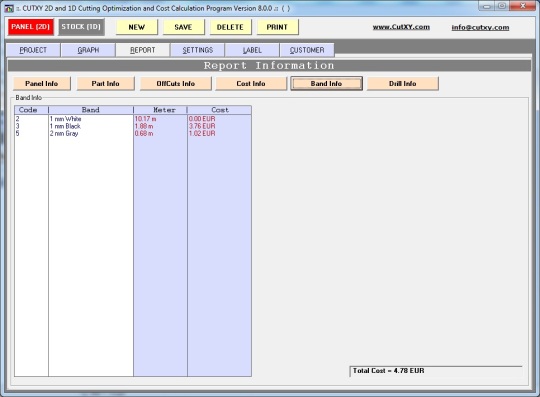Open the CUSTOMER tab
Image resolution: width=540 pixels, height=397 pixels.
tap(307, 50)
